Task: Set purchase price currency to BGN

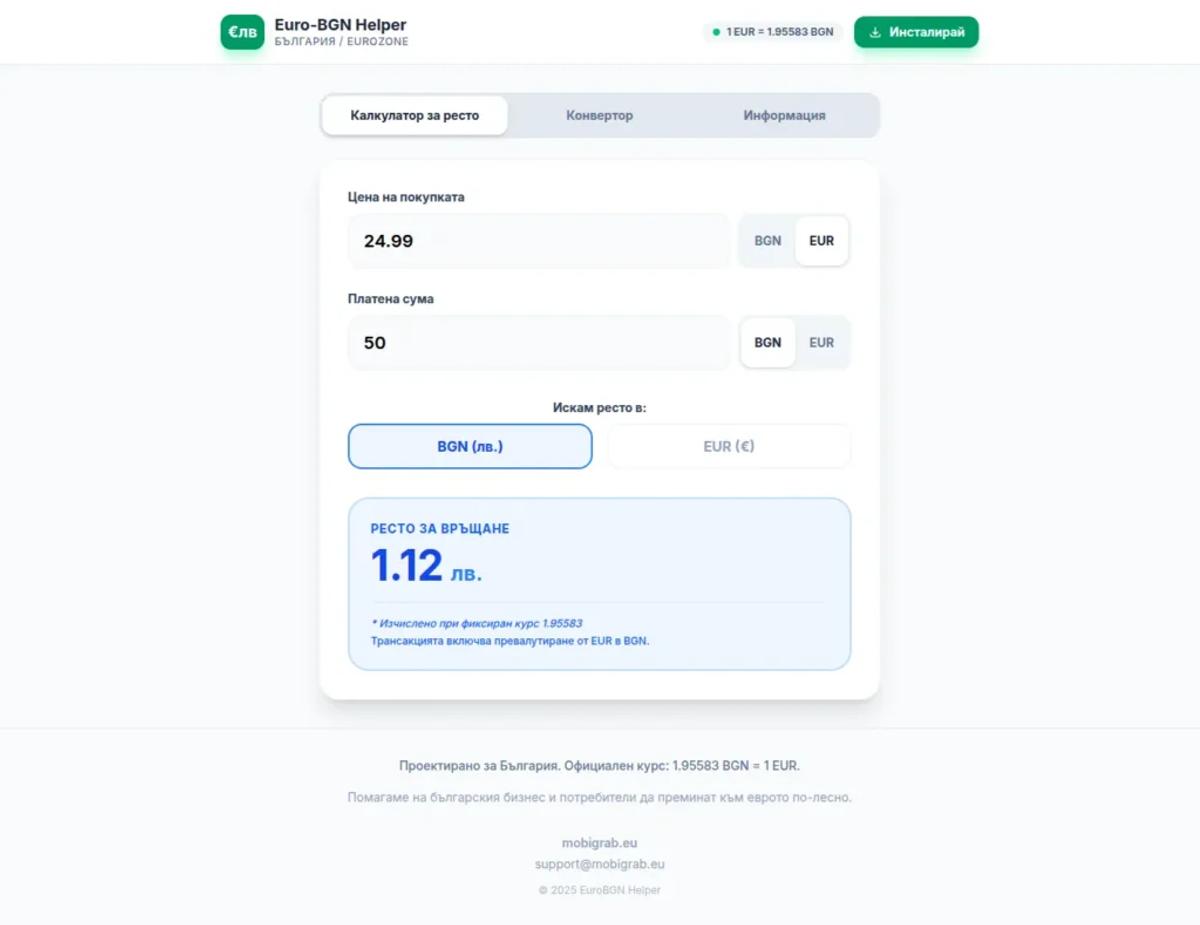Action: [768, 241]
